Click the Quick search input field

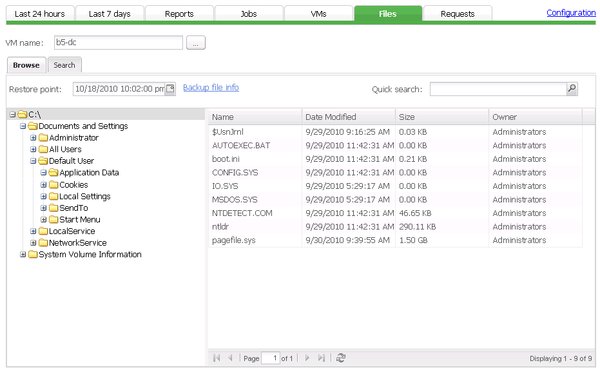(x=498, y=89)
